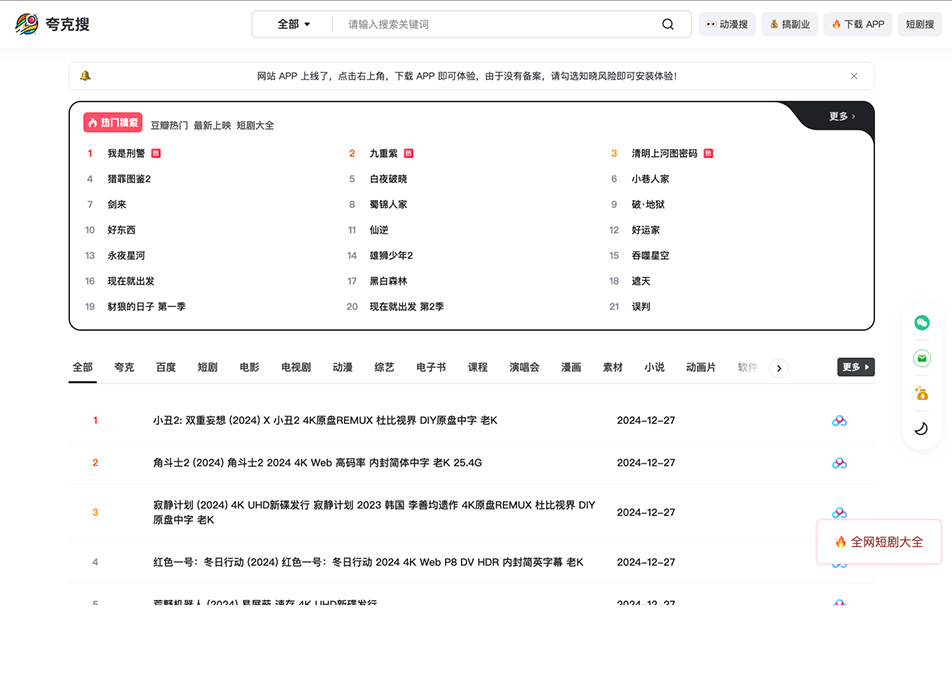Viewport: 952px width, 681px height.
Task: Click the magnifier search icon
Action: 668,24
